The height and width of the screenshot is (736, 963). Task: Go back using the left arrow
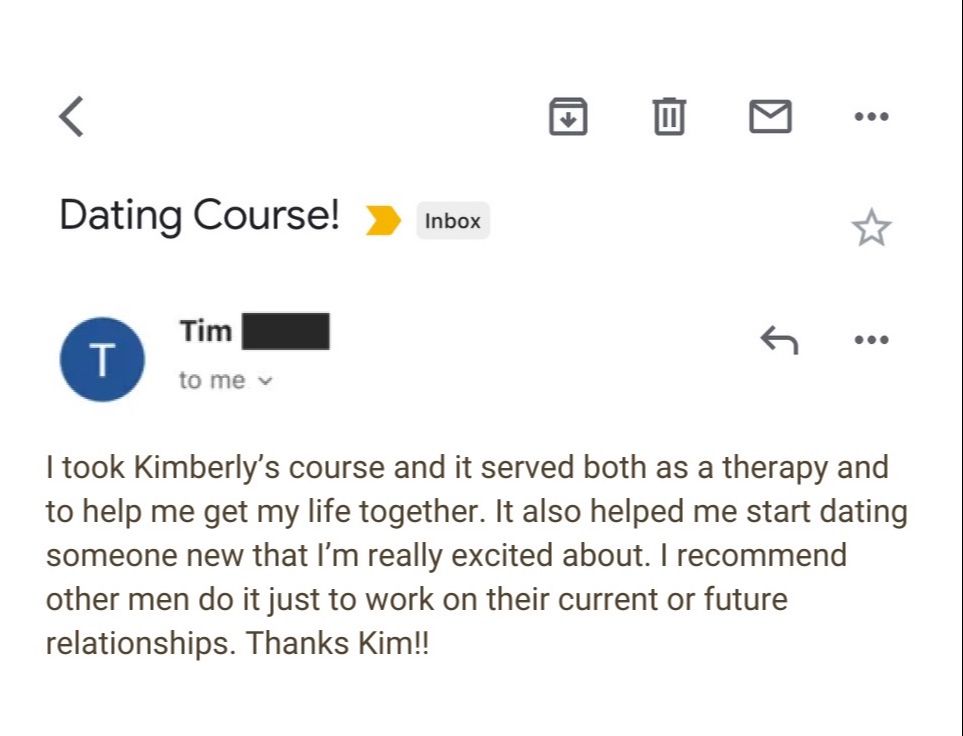[x=71, y=117]
